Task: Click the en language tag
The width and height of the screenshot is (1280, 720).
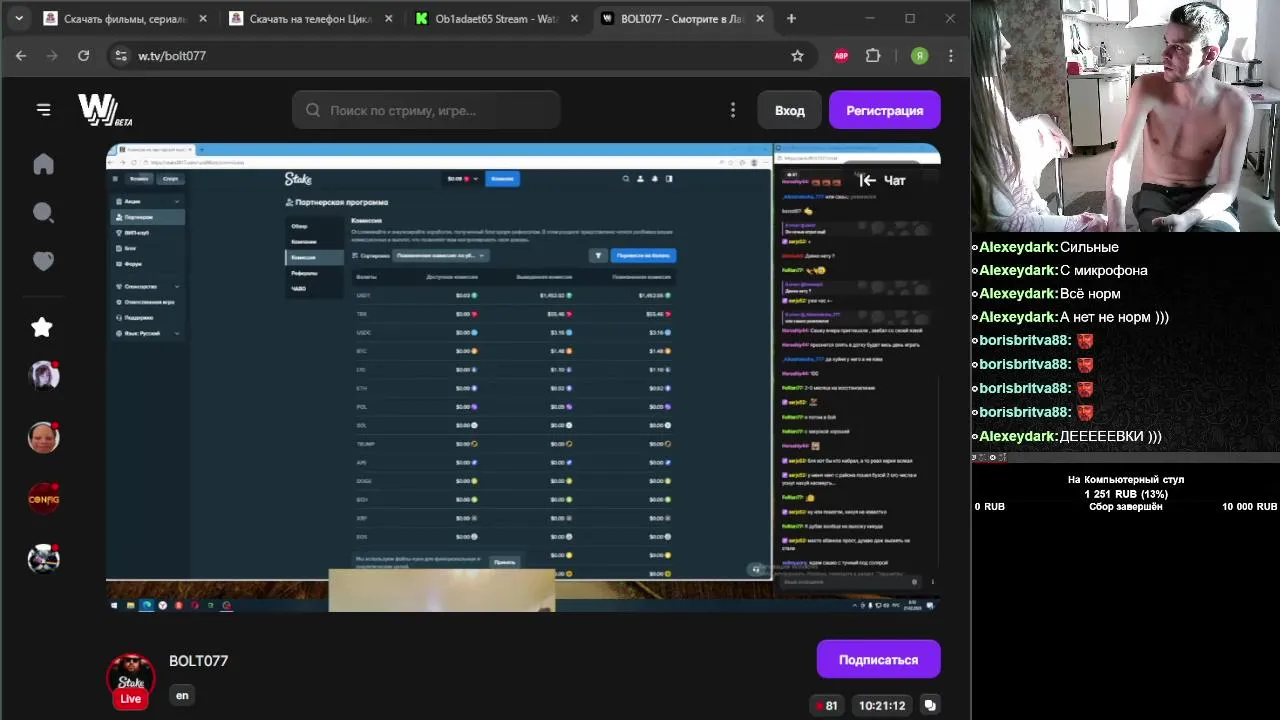Action: click(x=182, y=695)
